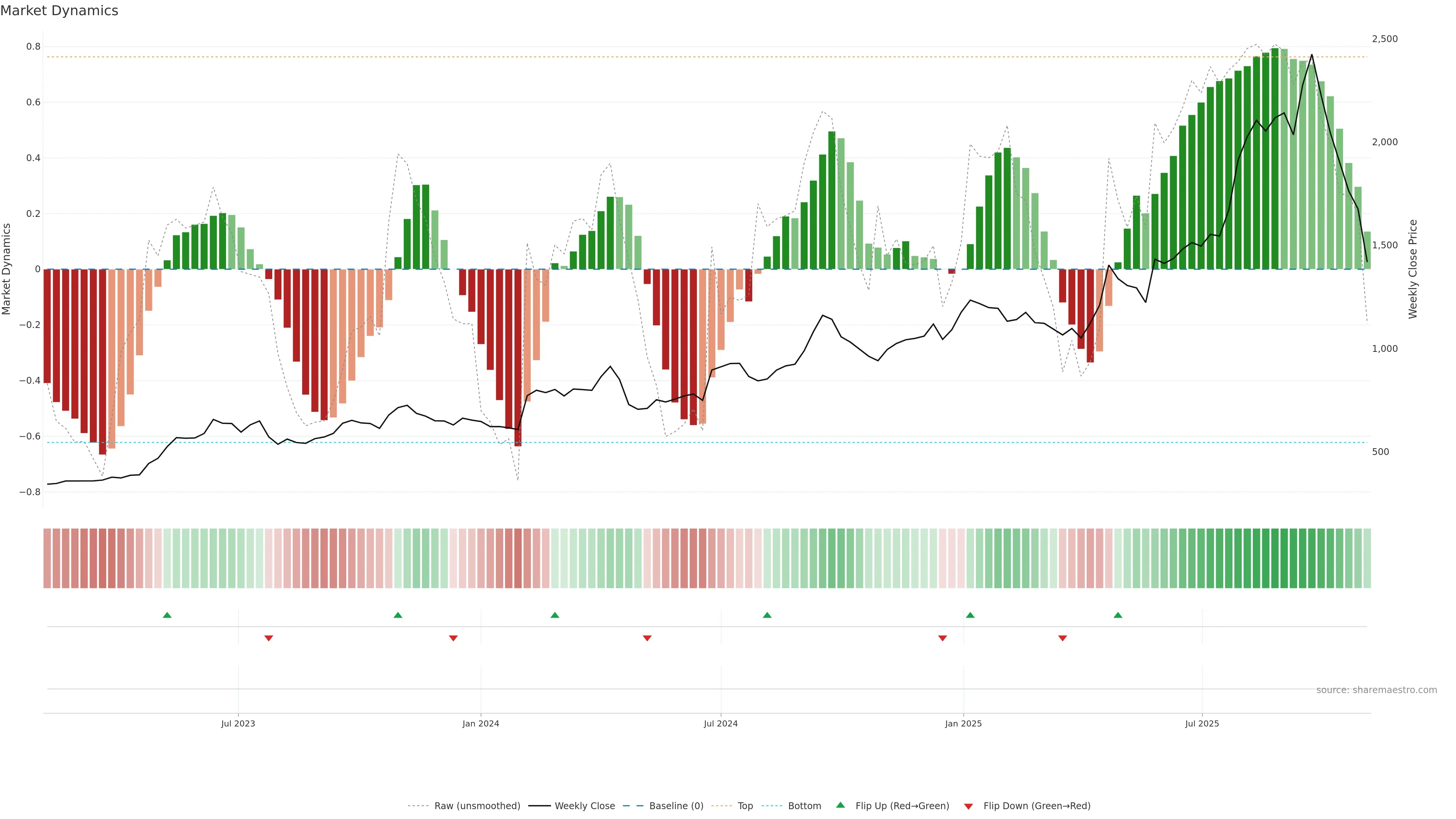This screenshot has height=819, width=1456.
Task: Click the flip-up triangle after Jan 2024
Action: click(554, 615)
